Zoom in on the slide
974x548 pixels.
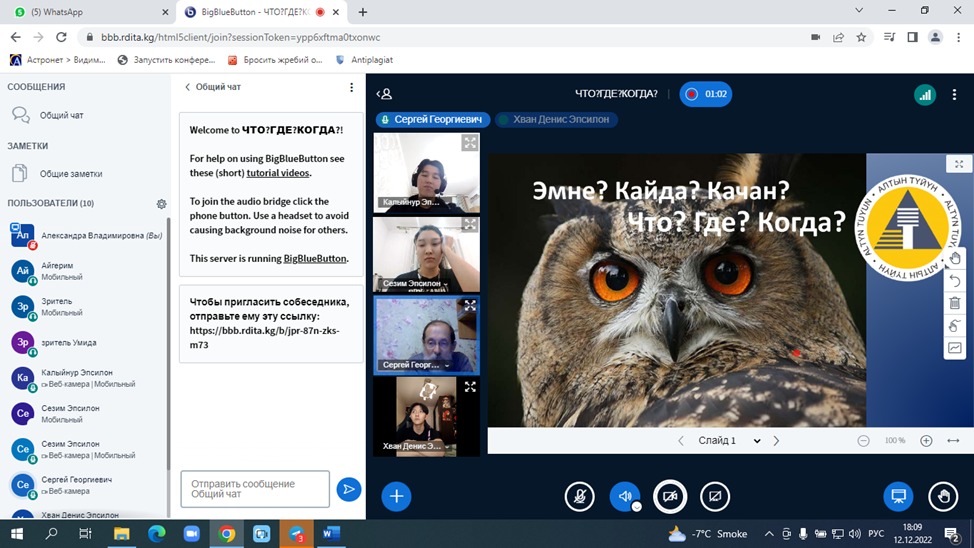click(926, 441)
